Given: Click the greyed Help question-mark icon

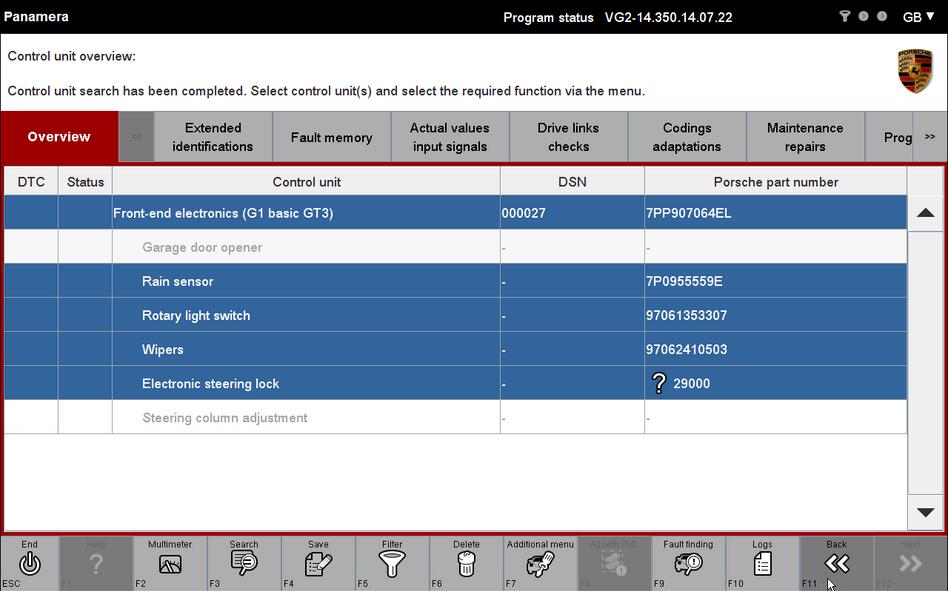Looking at the screenshot, I should pyautogui.click(x=96, y=564).
